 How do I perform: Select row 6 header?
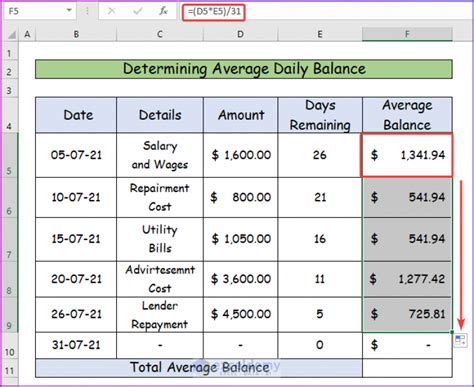coord(9,197)
